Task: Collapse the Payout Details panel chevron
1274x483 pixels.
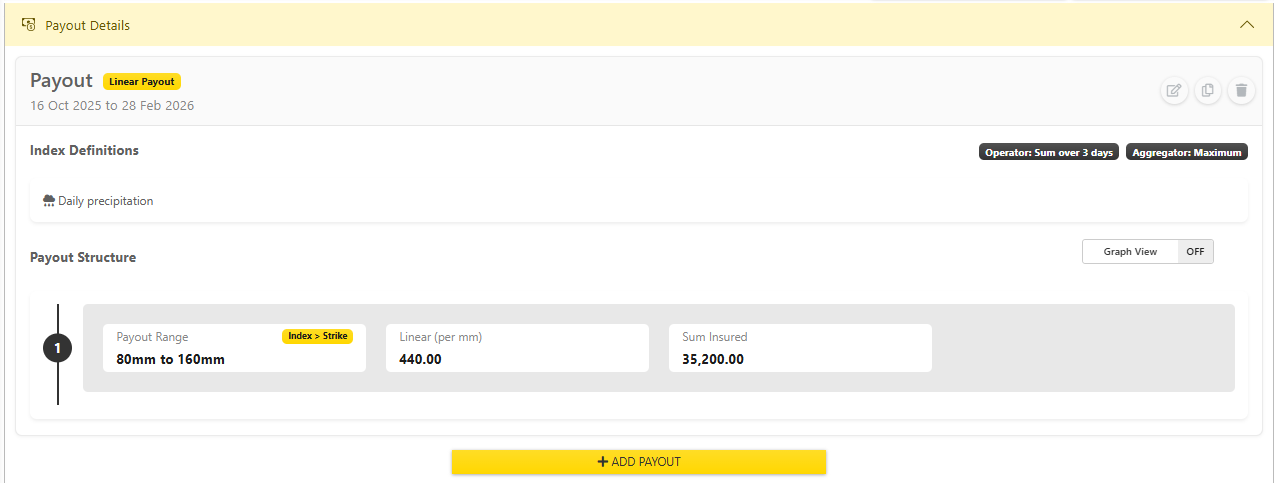Action: point(1246,25)
